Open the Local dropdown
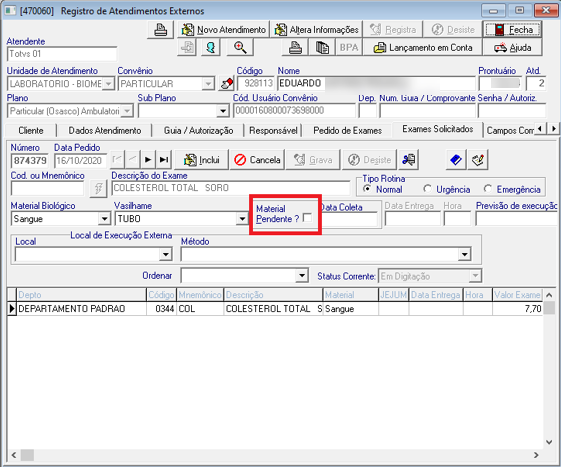Image resolution: width=561 pixels, height=467 pixels. pyautogui.click(x=165, y=254)
